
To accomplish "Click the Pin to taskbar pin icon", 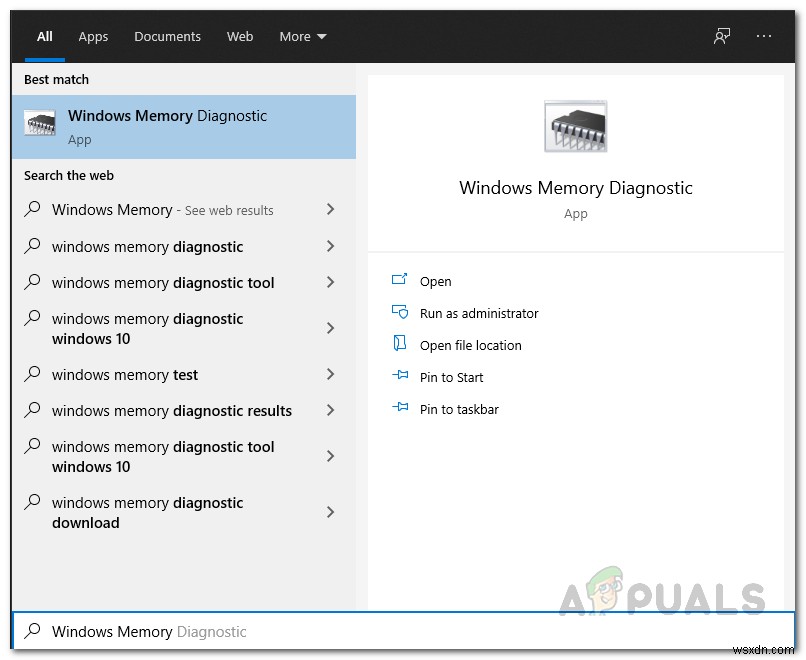I will point(400,409).
